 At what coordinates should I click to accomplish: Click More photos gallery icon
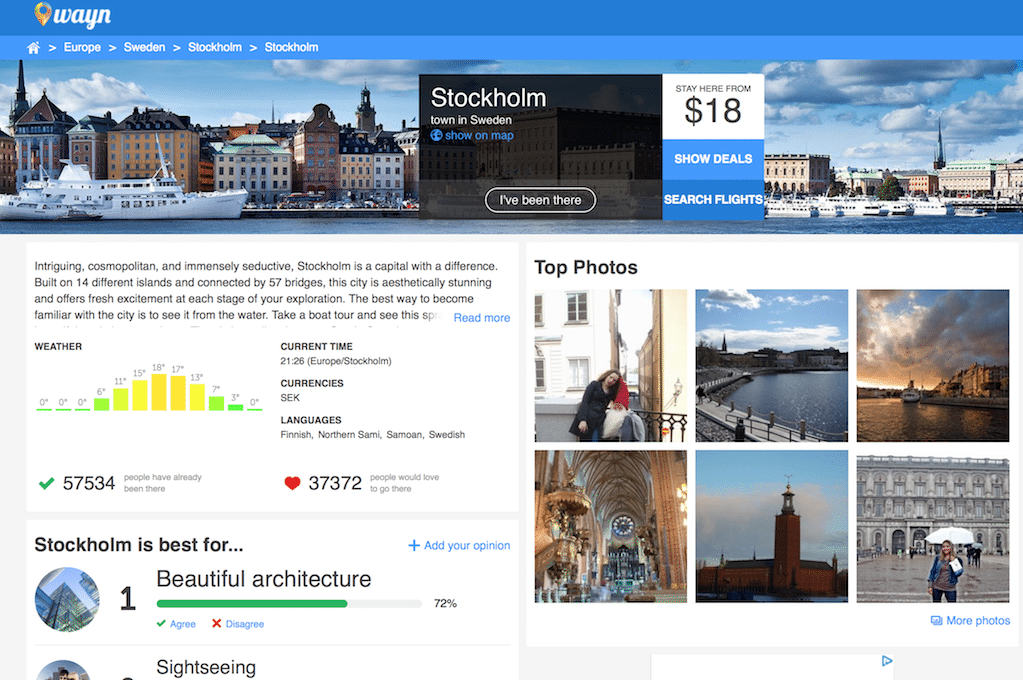[x=936, y=621]
